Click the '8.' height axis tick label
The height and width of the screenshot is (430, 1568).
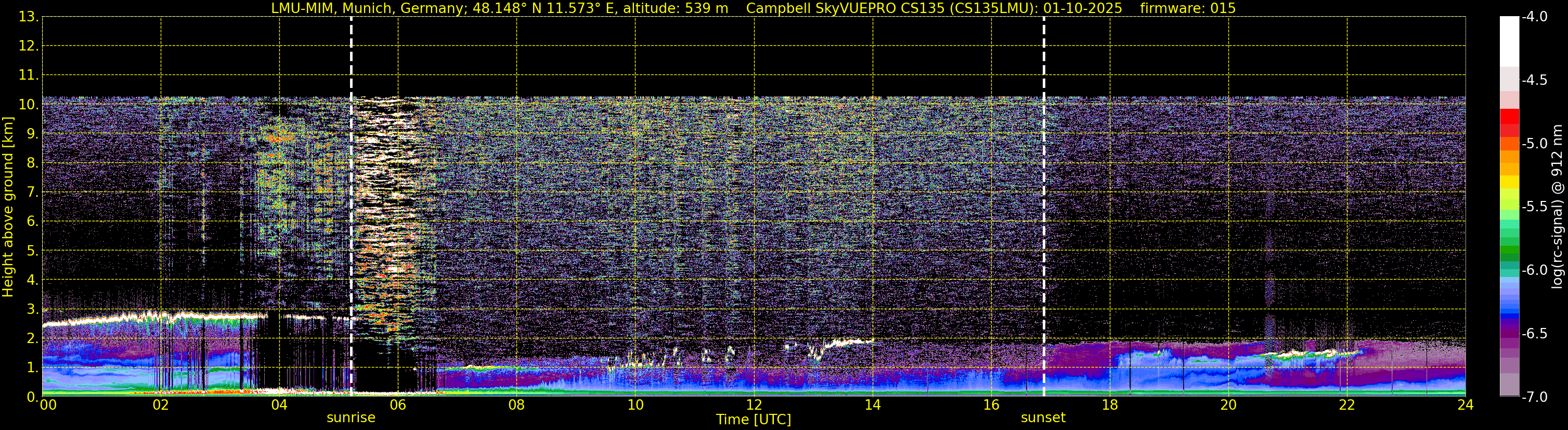32,163
